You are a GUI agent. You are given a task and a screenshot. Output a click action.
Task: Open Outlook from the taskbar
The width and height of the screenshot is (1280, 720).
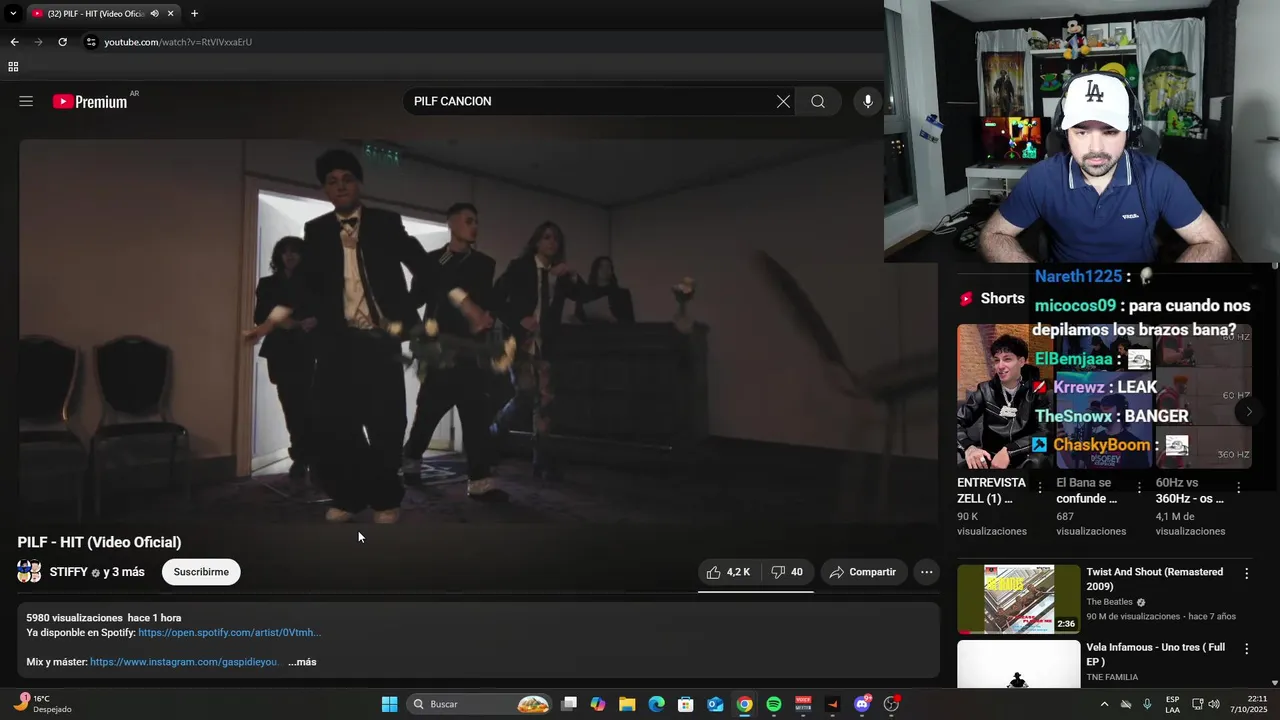(x=715, y=704)
